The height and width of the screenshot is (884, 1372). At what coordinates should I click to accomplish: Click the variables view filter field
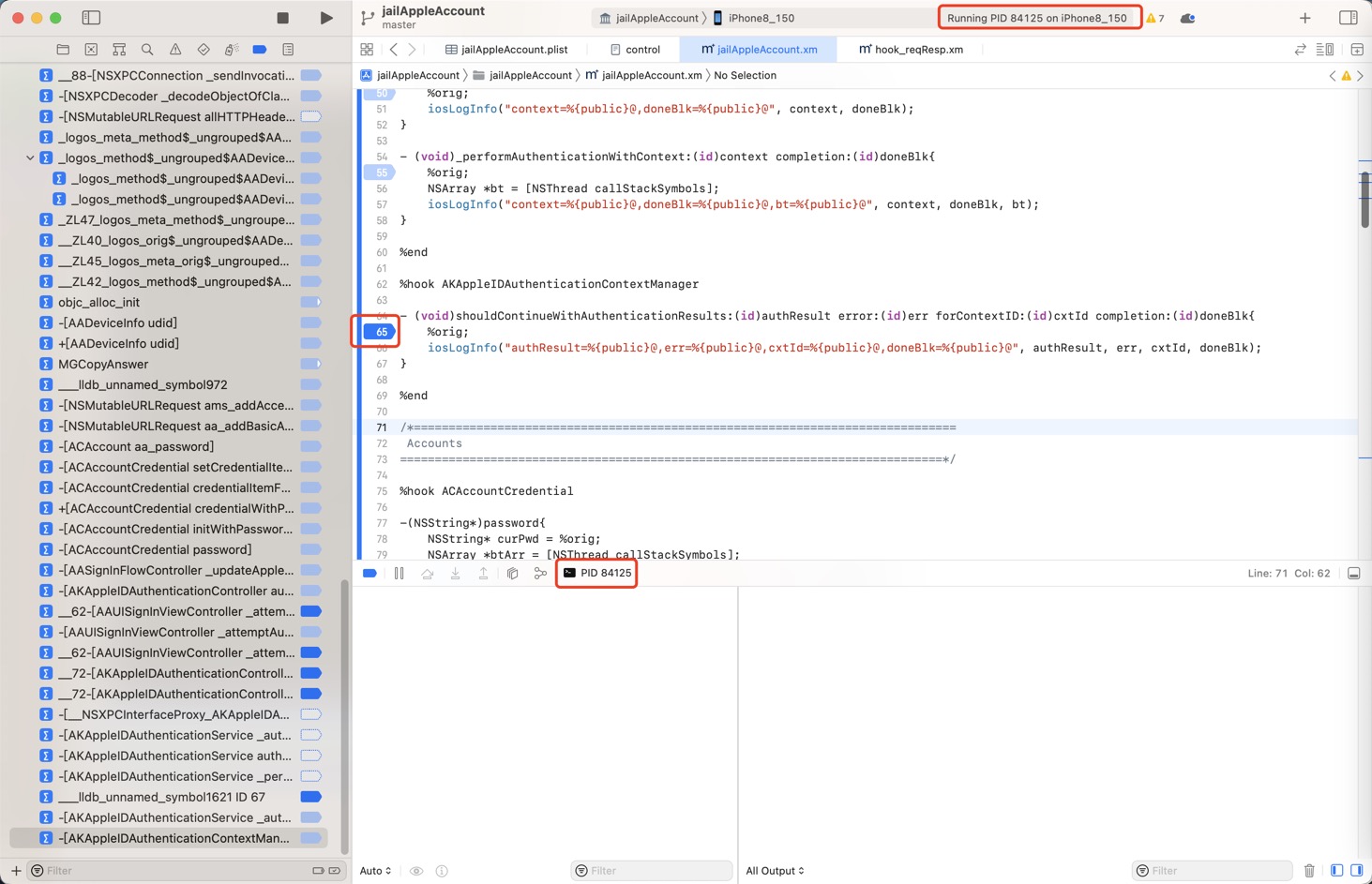pyautogui.click(x=652, y=871)
